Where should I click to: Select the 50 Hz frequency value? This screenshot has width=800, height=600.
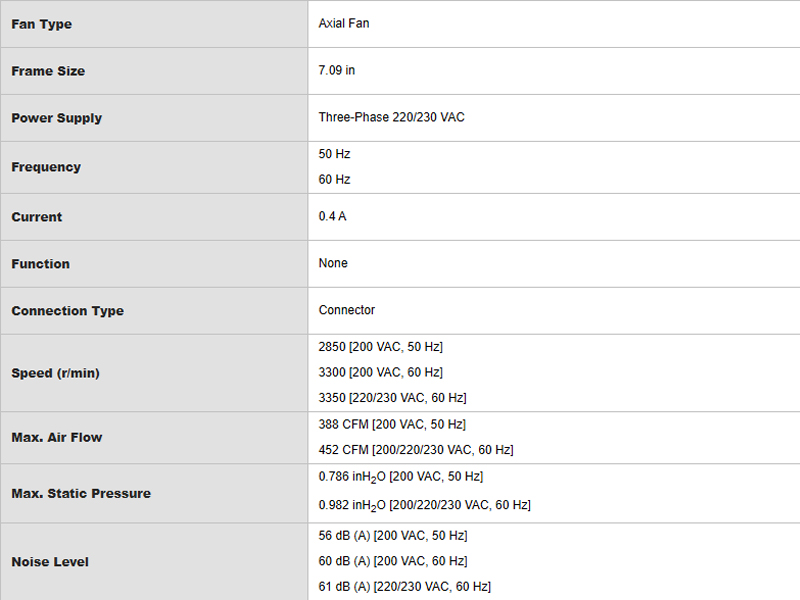click(334, 154)
